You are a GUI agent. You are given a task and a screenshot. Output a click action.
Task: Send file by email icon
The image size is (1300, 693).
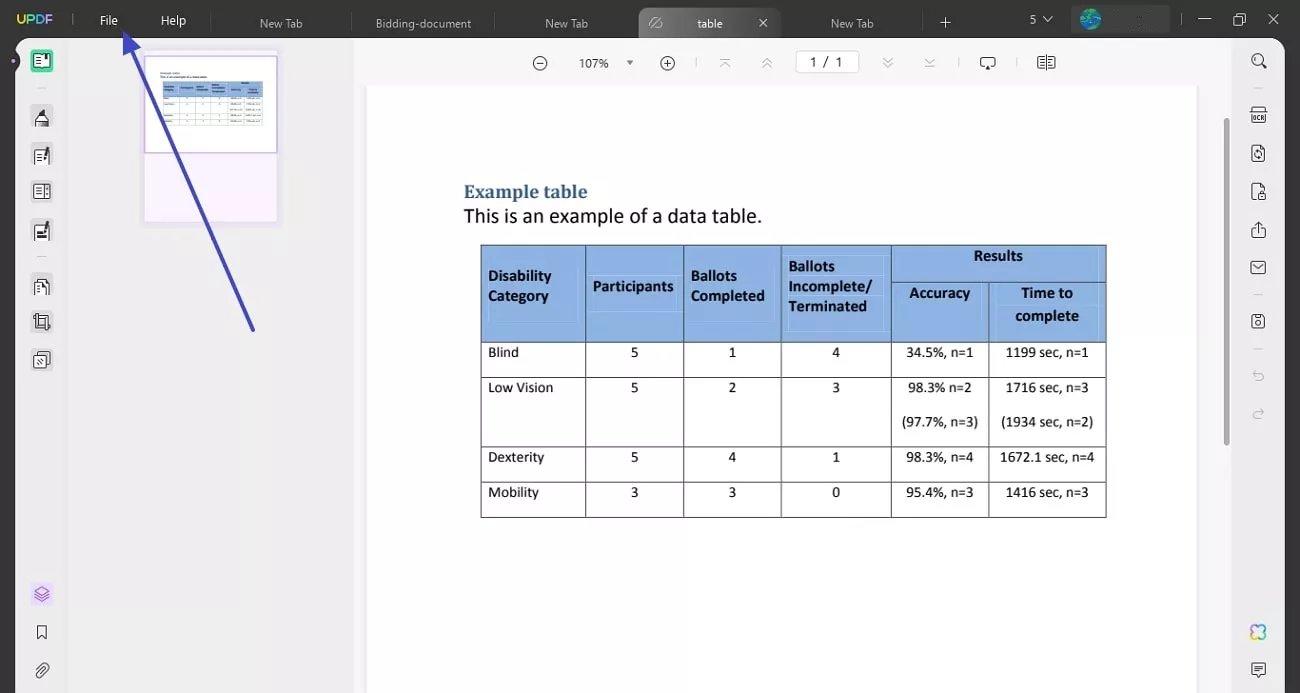click(x=1258, y=268)
